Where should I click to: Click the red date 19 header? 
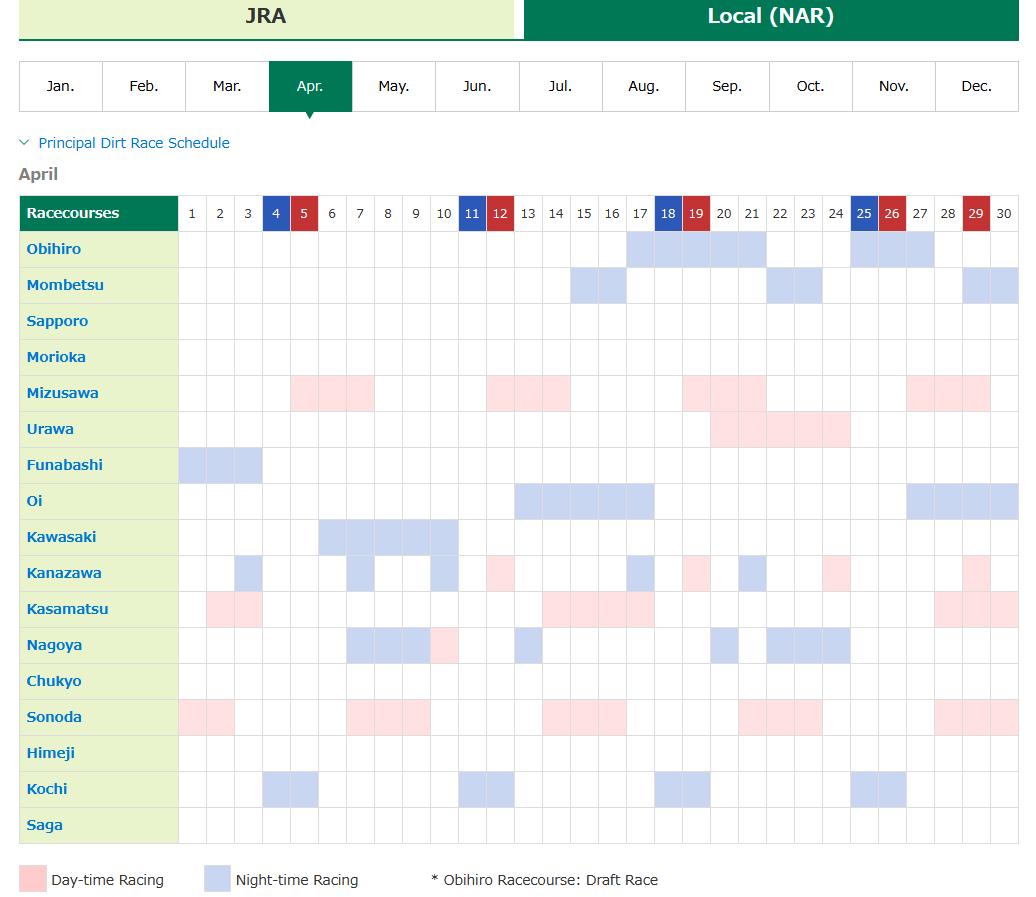[x=696, y=213]
